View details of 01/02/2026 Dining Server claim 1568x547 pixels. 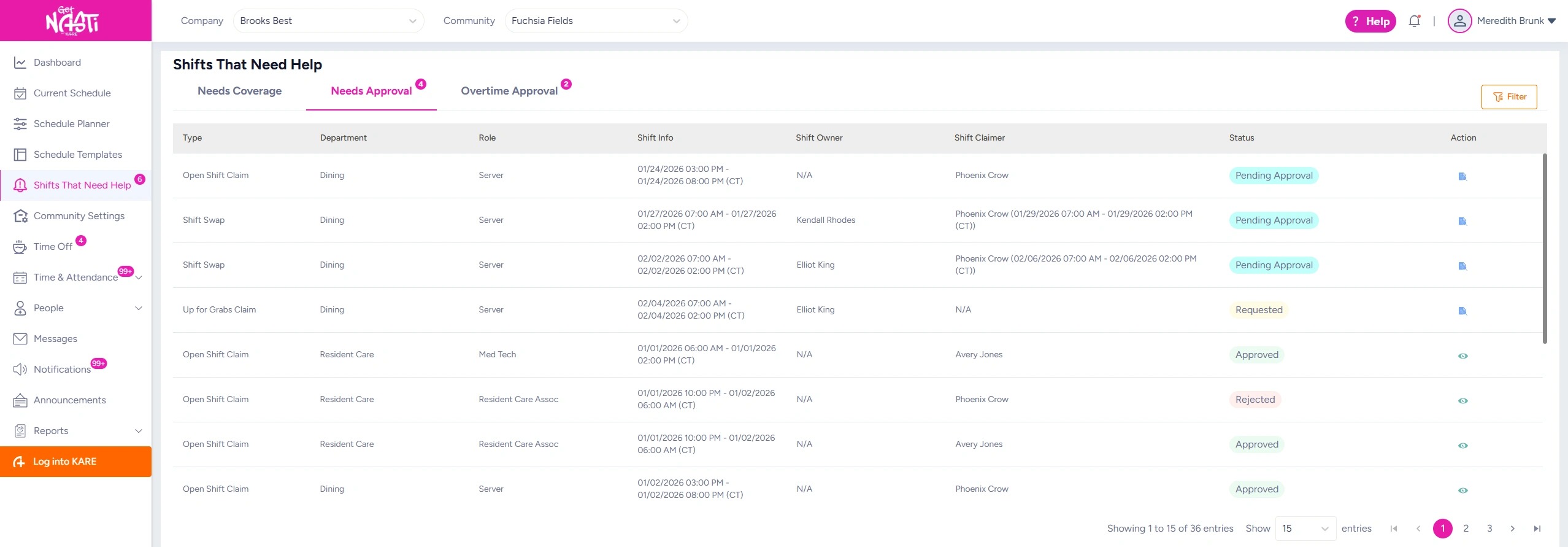(x=1462, y=490)
